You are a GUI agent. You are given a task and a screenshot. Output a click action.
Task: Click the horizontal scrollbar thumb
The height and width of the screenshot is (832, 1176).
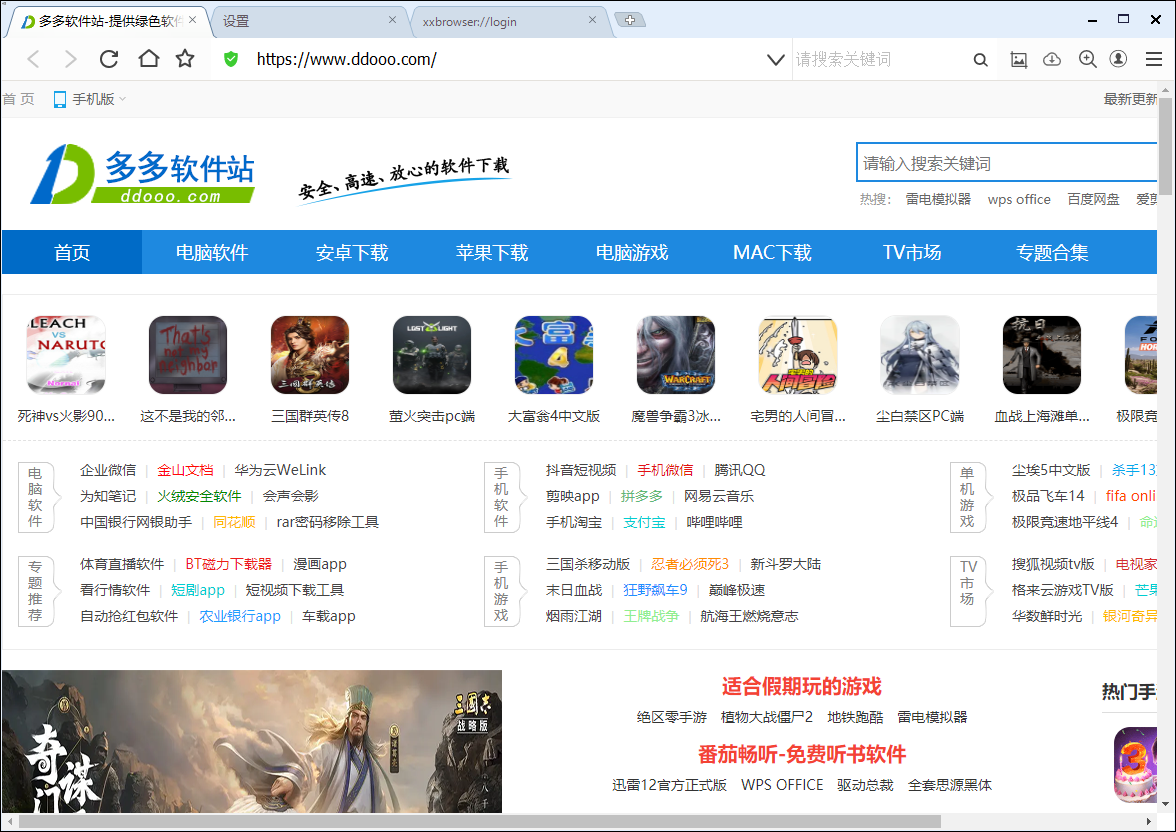point(480,821)
